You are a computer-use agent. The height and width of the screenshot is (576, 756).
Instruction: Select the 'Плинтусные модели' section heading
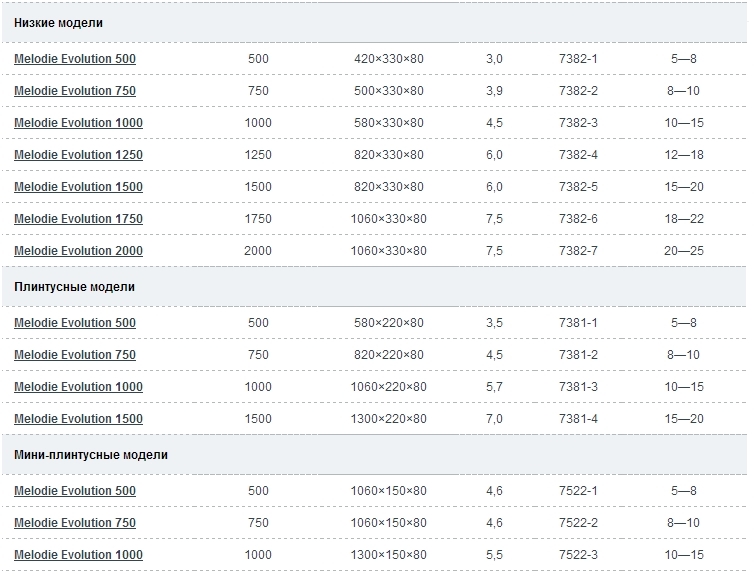74,287
